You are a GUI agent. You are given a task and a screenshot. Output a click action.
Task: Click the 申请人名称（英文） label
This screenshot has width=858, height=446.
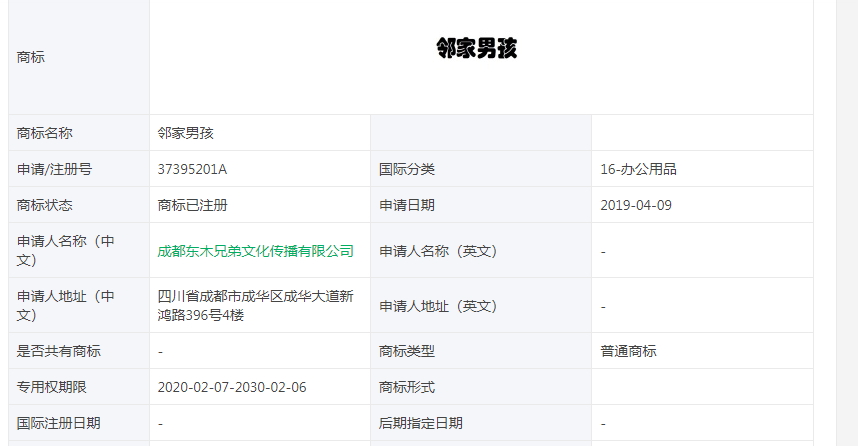point(438,251)
